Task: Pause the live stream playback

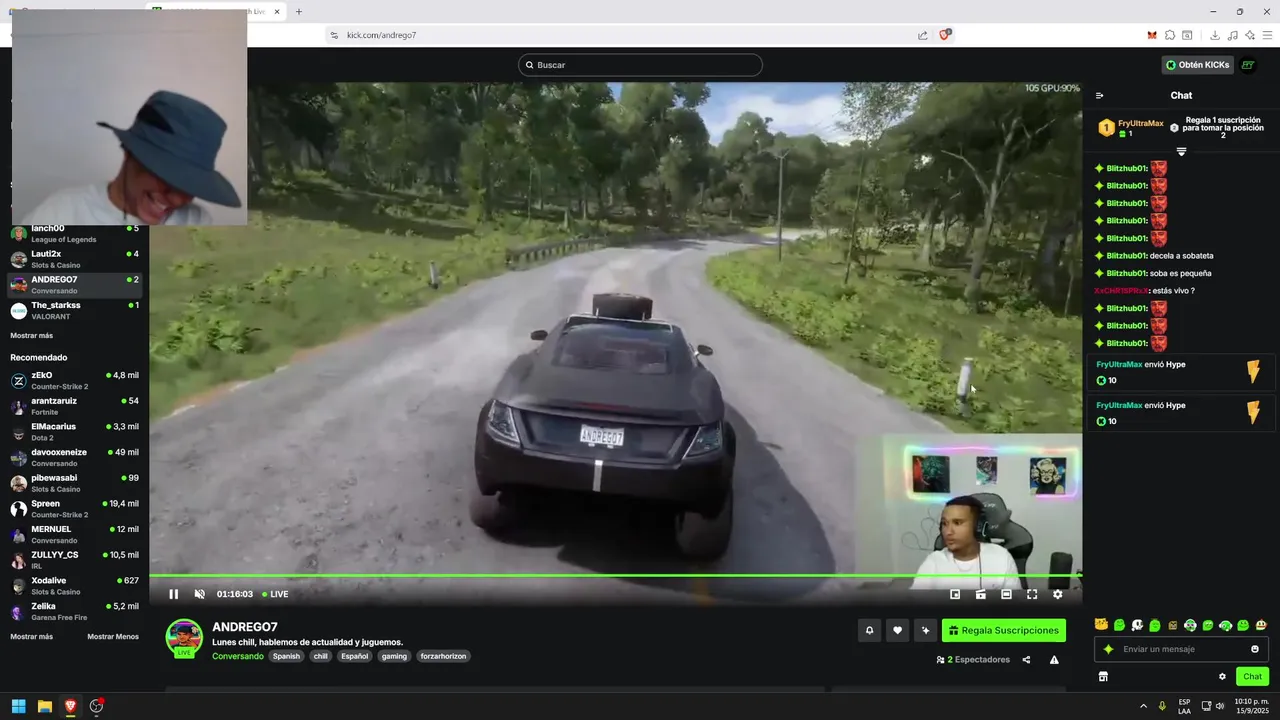Action: coord(173,594)
